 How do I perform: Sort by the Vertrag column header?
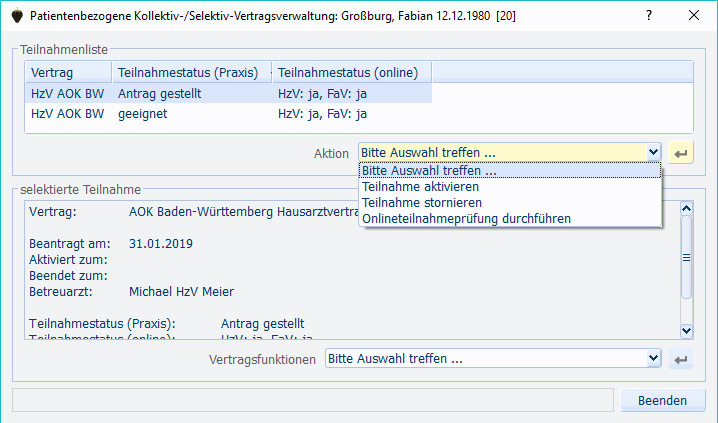(x=69, y=72)
